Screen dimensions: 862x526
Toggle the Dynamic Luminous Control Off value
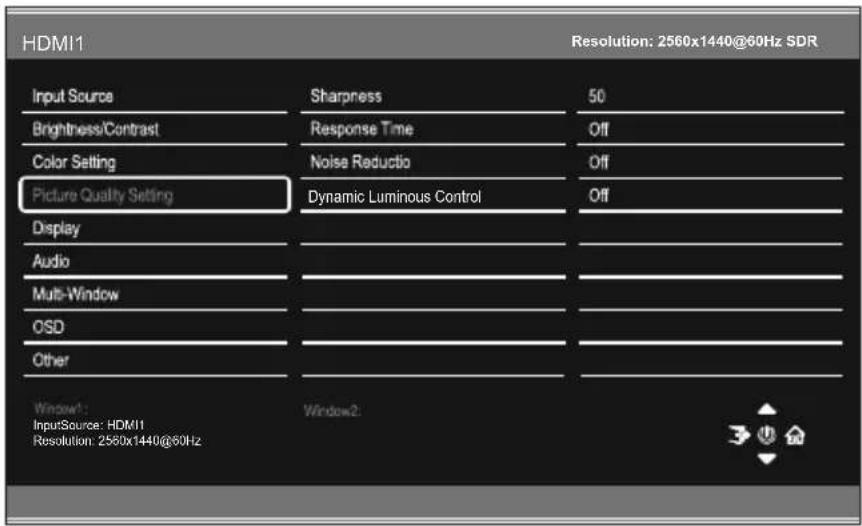[x=598, y=196]
